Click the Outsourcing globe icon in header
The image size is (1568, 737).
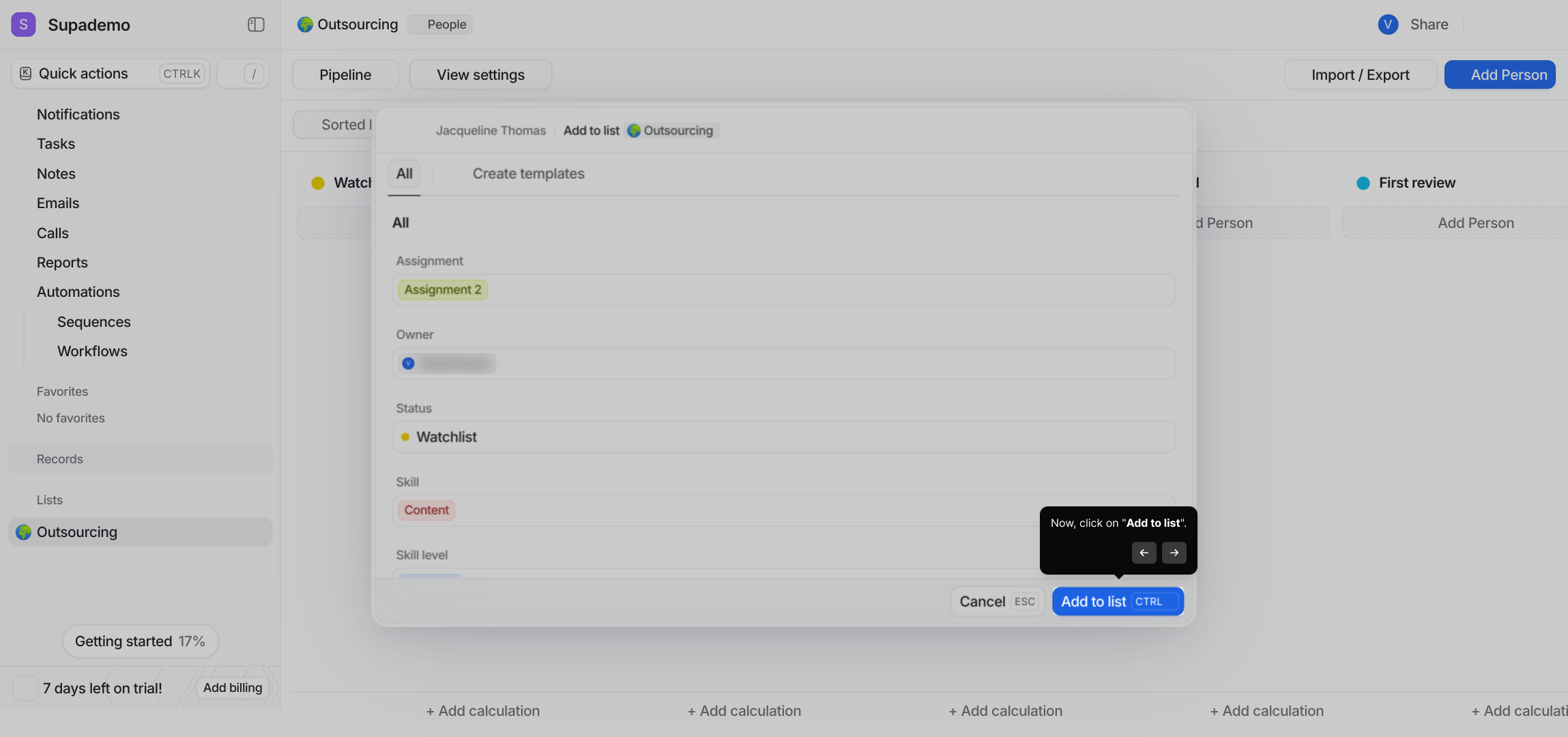tap(305, 25)
